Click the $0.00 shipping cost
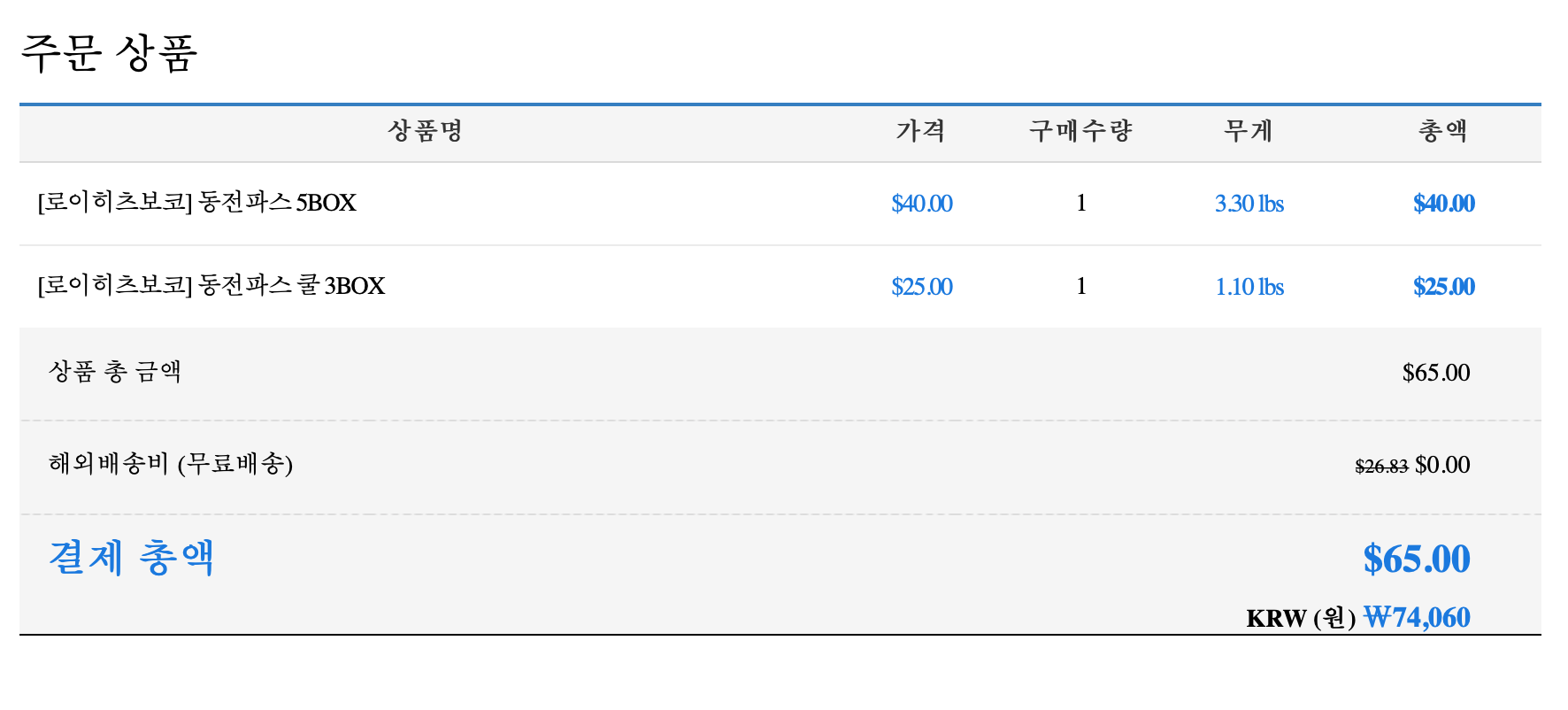1568x710 pixels. tap(1442, 465)
